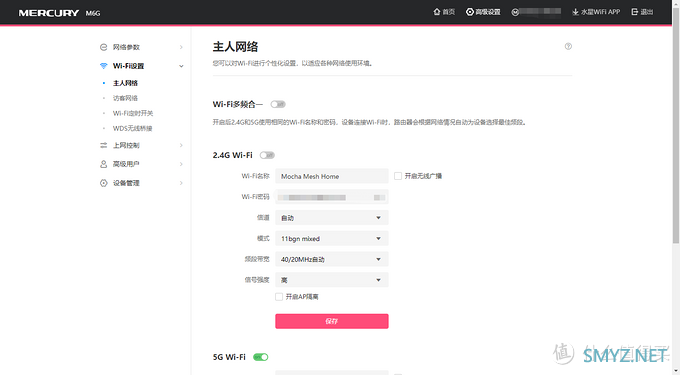Click the logout (退出) icon
This screenshot has height=375, width=680.
click(x=634, y=12)
